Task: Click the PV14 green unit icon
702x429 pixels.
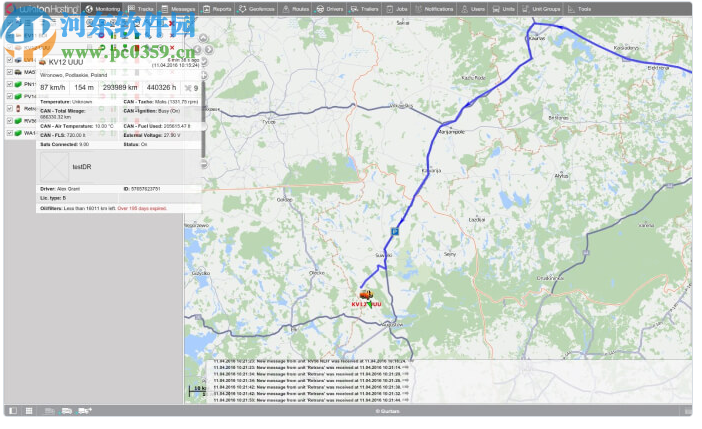Action: tap(18, 96)
